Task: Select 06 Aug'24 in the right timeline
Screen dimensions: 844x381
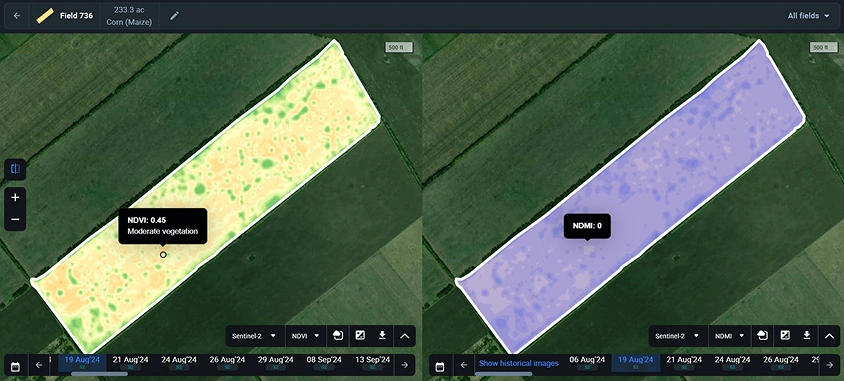Action: tap(587, 363)
